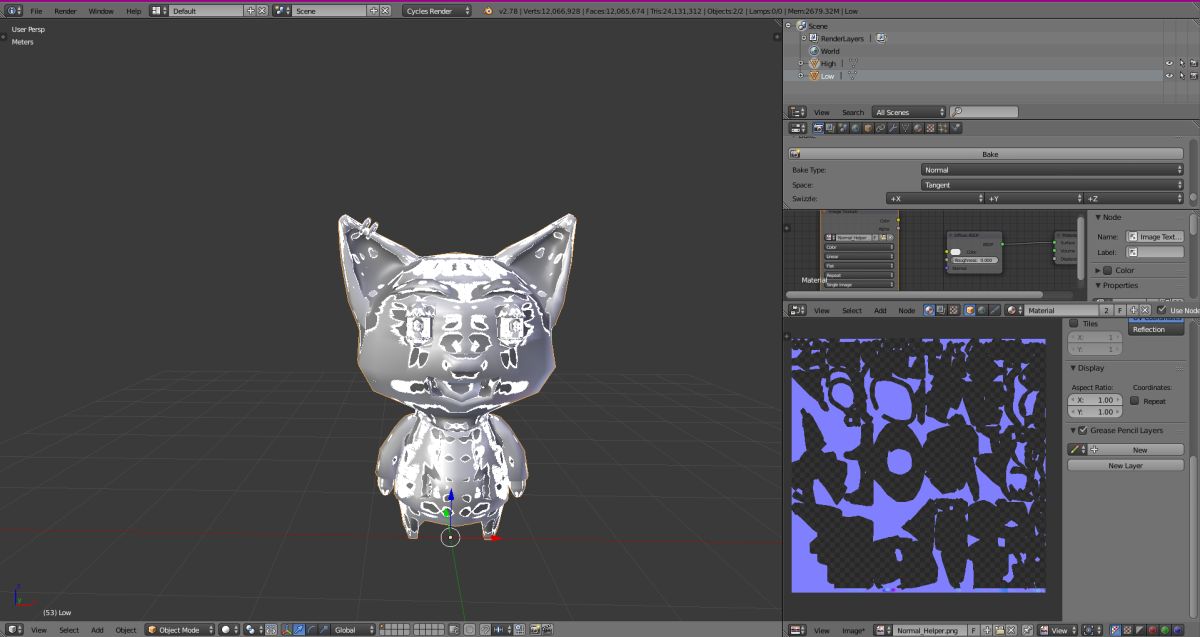
Task: Click the New Layer button
Action: pyautogui.click(x=1125, y=465)
